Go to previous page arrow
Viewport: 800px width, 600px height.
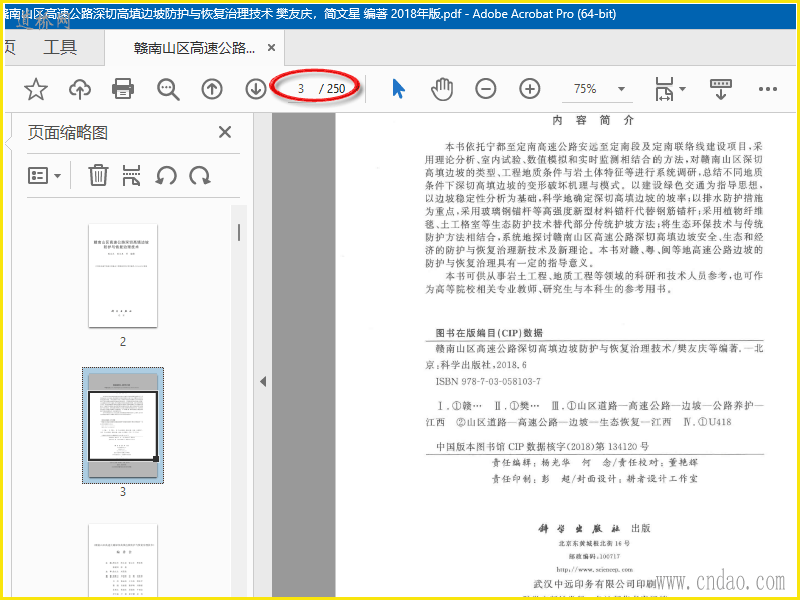point(212,89)
